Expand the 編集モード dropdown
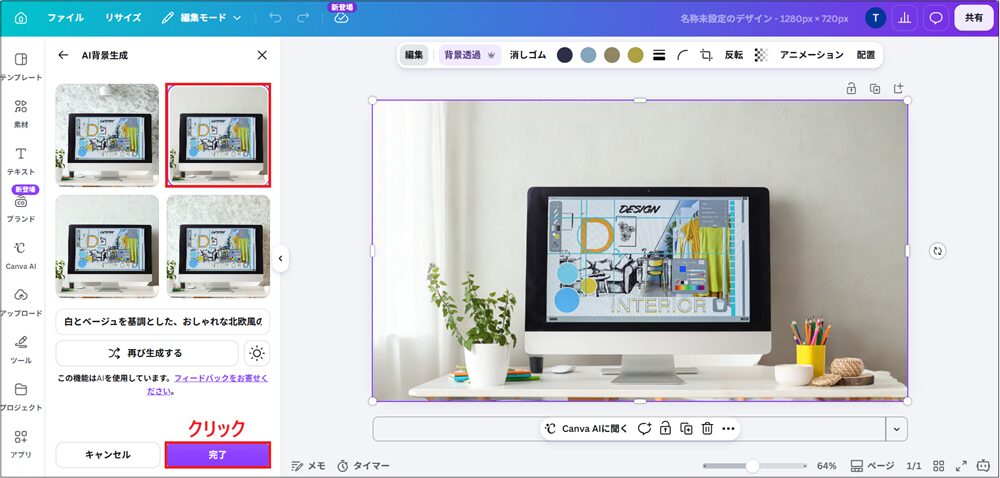Image resolution: width=1000 pixels, height=478 pixels. click(202, 18)
